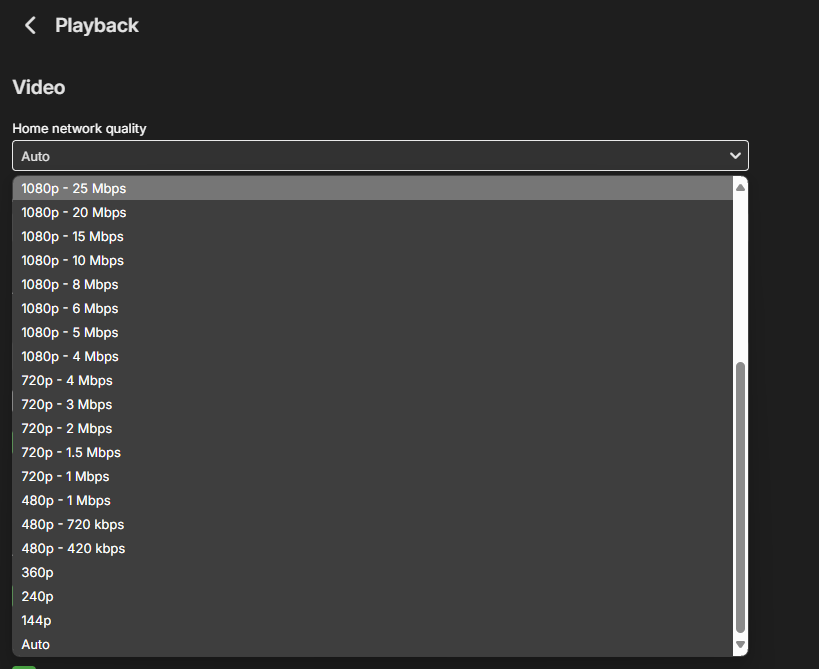Click the combo box showing Auto

380,156
